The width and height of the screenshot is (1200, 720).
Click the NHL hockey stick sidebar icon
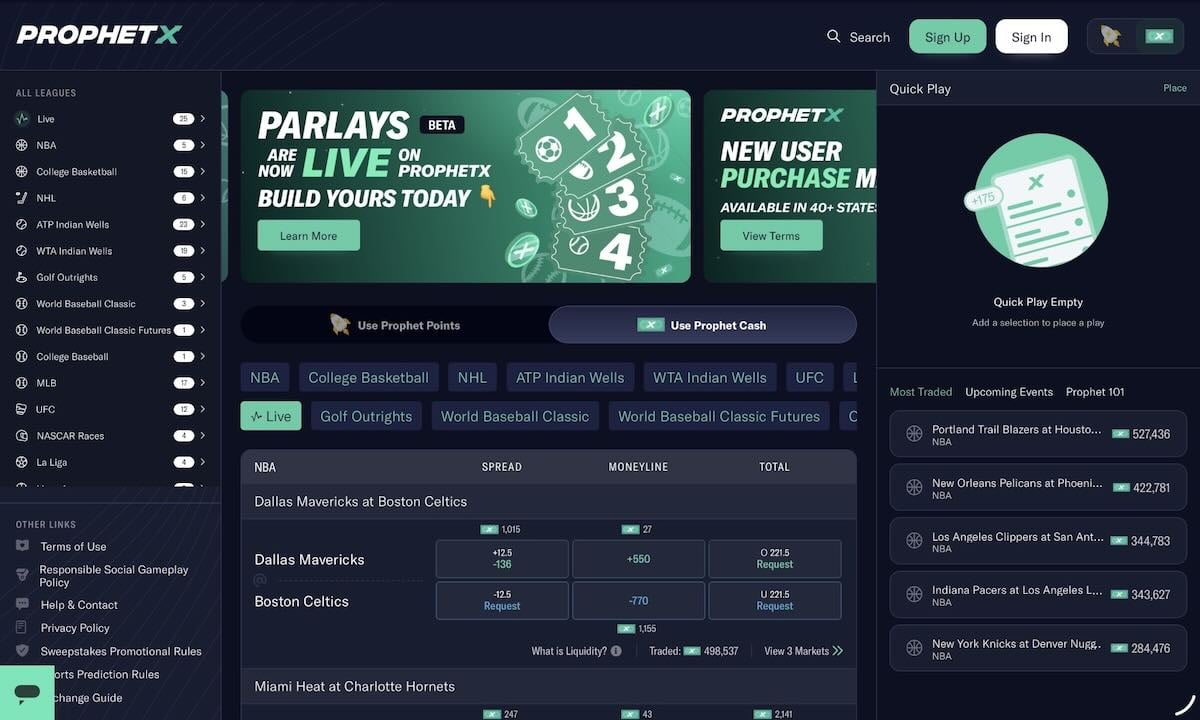coord(22,198)
